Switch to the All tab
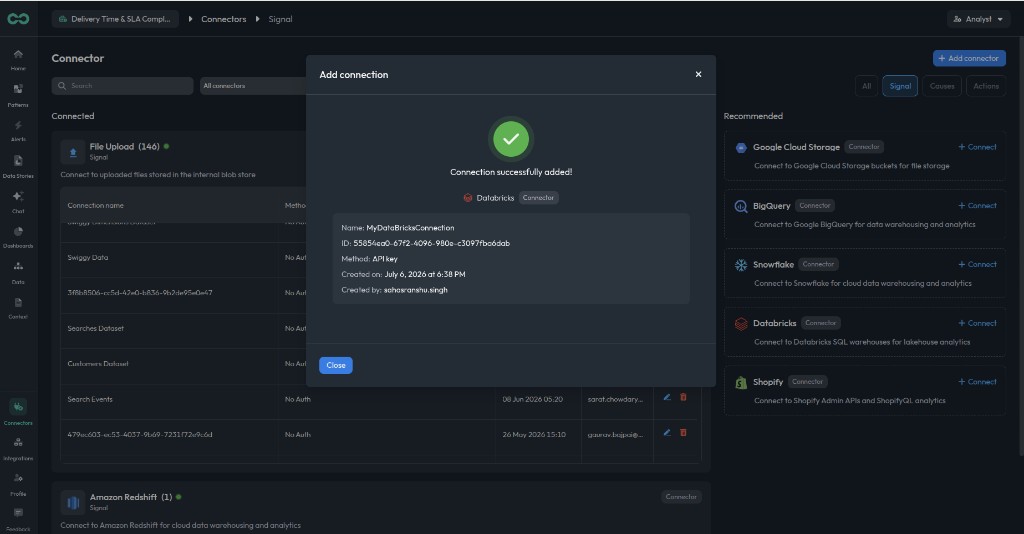Image resolution: width=1024 pixels, height=534 pixels. point(867,86)
